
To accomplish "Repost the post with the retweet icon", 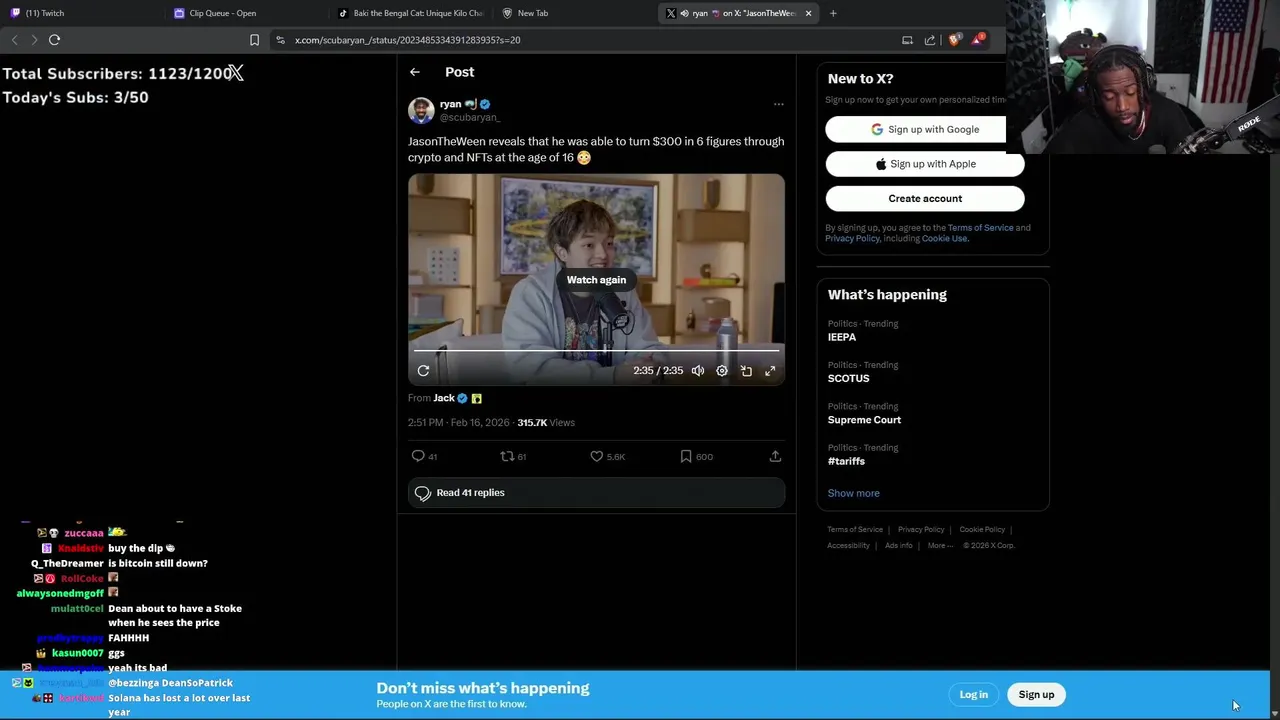I will click(x=507, y=456).
